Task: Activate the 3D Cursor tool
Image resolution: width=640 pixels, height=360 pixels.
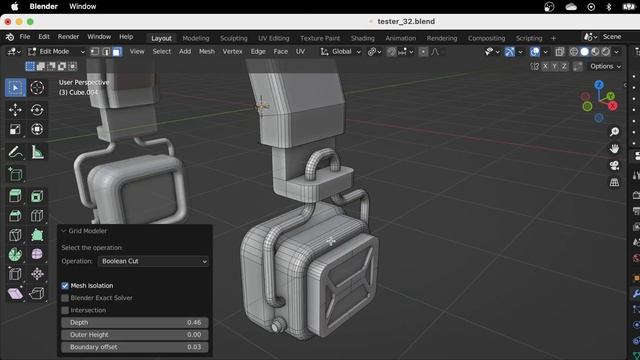Action: [x=37, y=88]
